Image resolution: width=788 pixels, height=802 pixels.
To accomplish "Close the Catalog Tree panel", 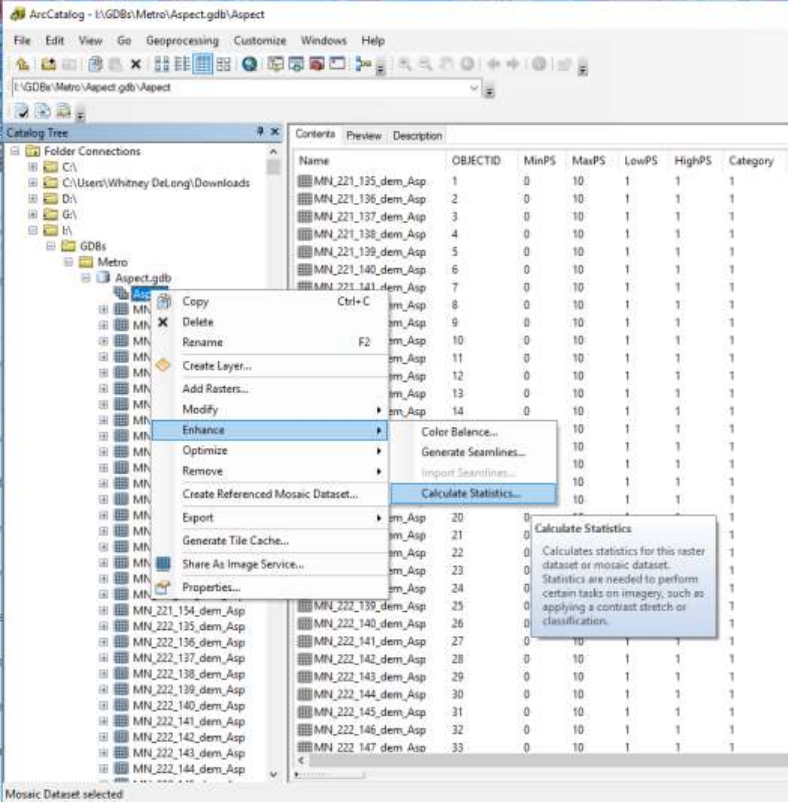I will point(275,132).
